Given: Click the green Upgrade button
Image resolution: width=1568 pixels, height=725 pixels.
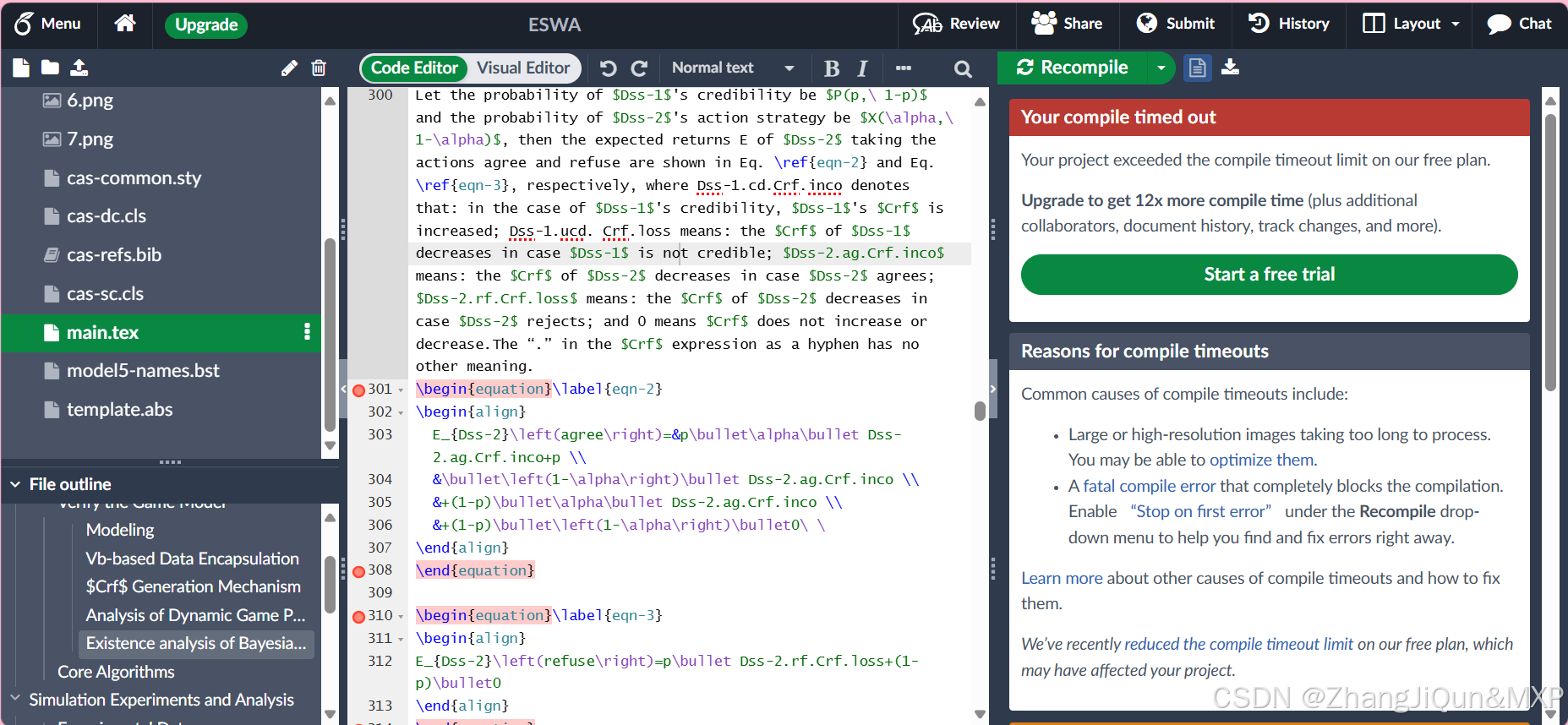Looking at the screenshot, I should pos(206,25).
